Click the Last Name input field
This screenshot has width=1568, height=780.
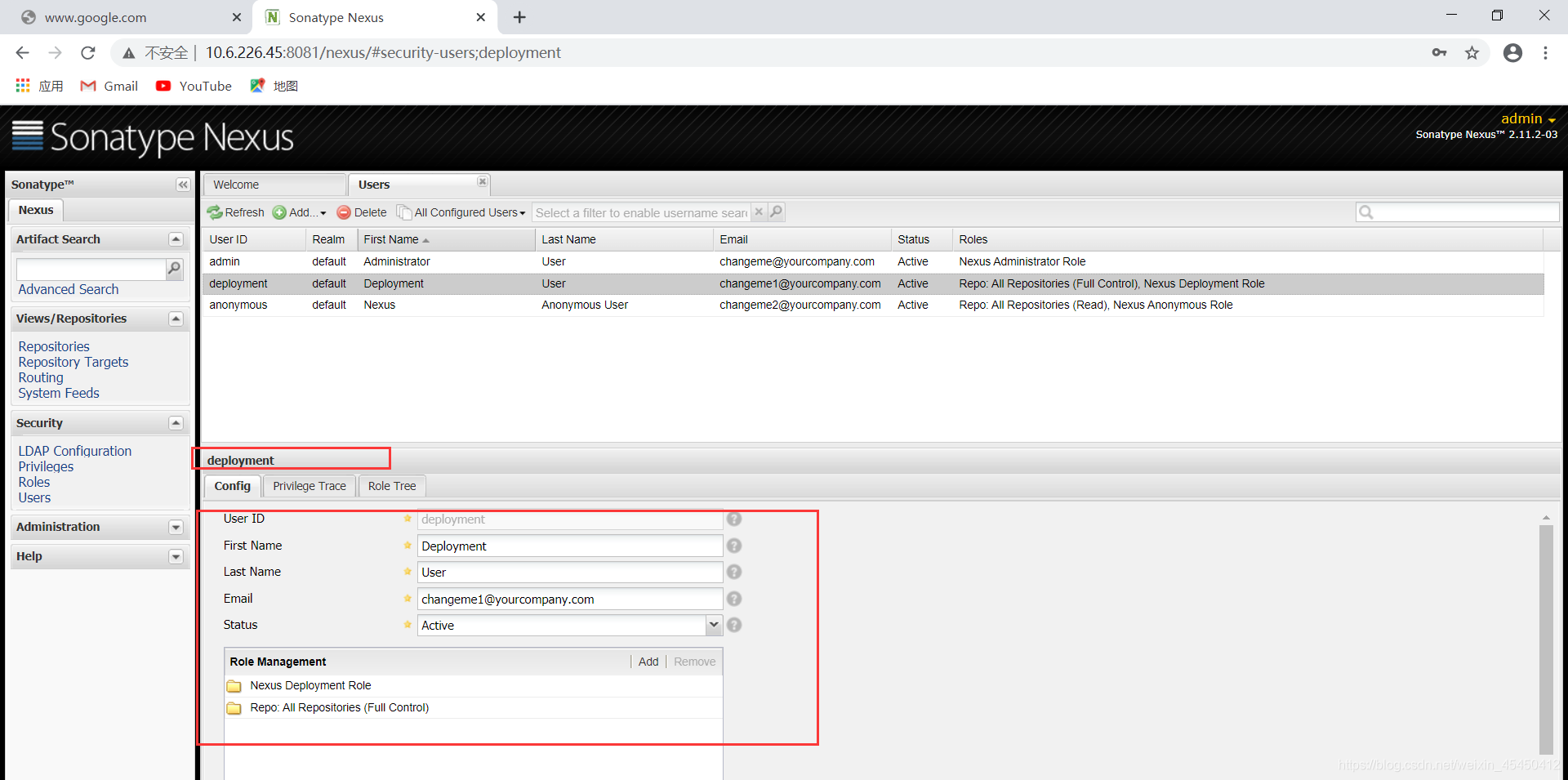pos(570,572)
